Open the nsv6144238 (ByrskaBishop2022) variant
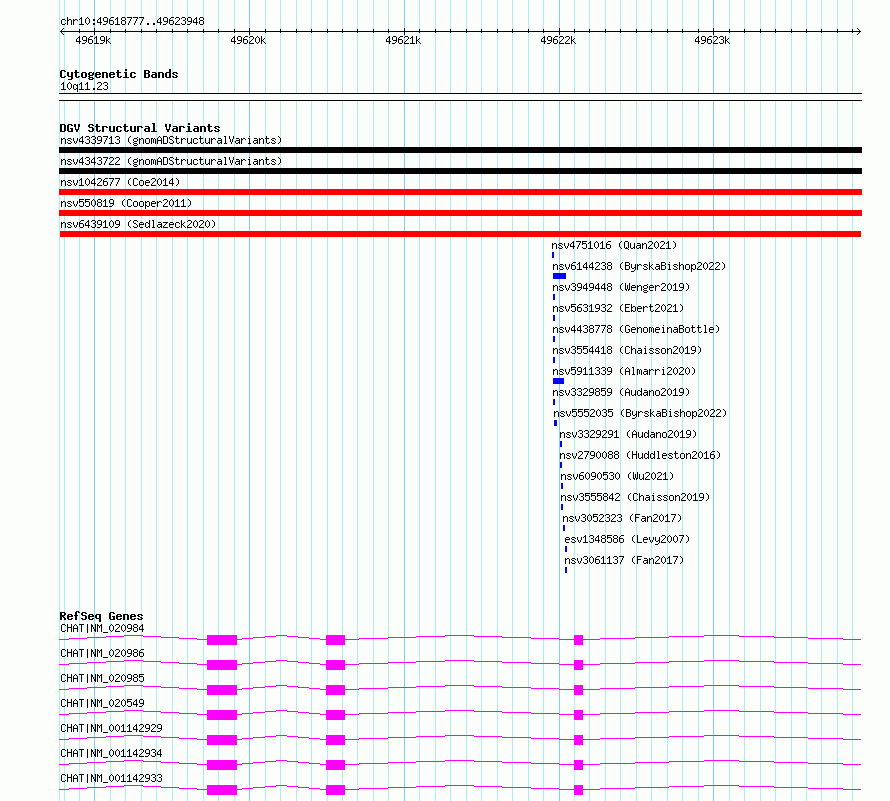890x801 pixels. coord(639,266)
